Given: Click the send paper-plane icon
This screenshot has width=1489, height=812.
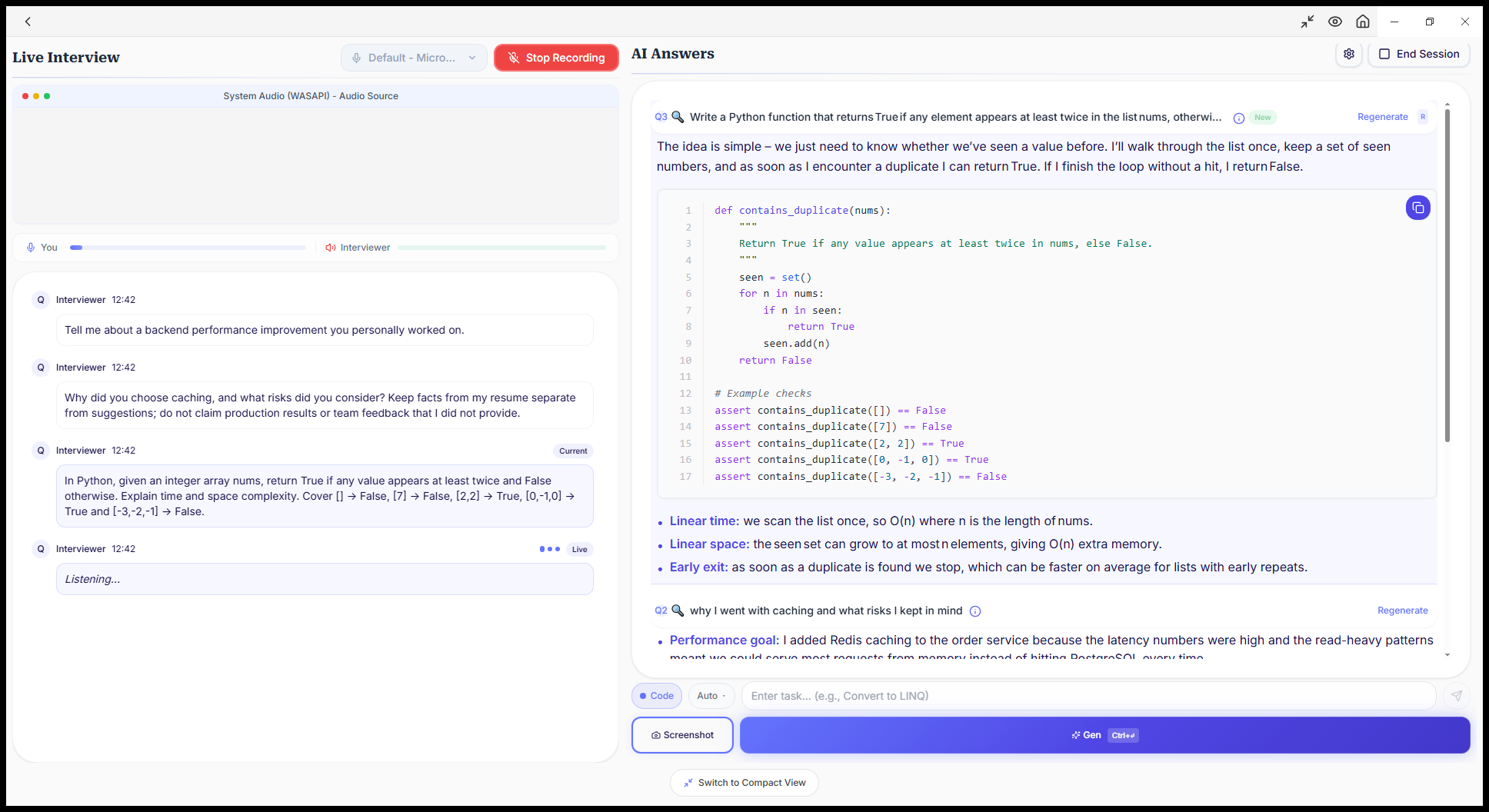Looking at the screenshot, I should tap(1457, 696).
